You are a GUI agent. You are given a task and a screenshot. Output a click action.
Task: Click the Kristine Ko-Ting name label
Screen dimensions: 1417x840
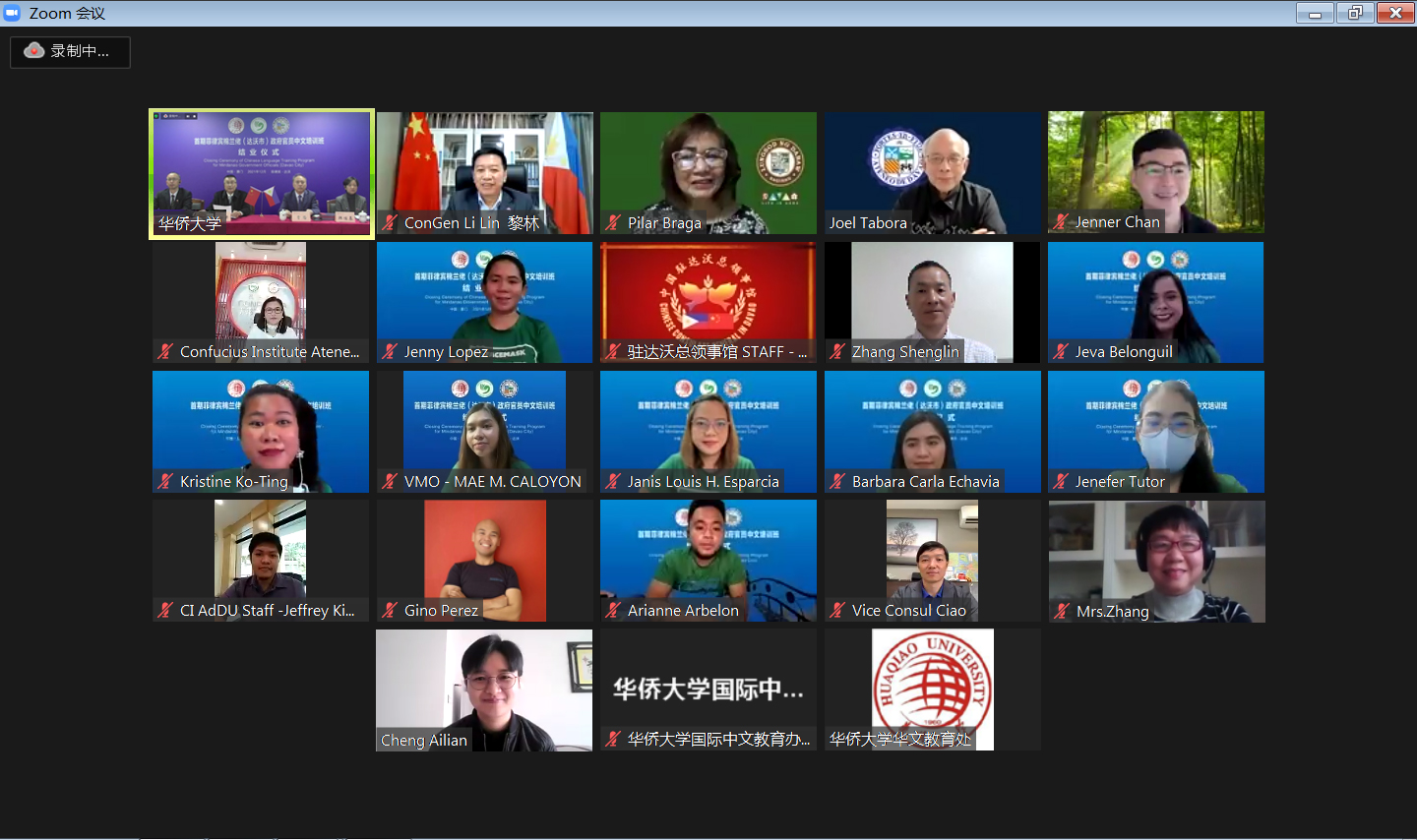pyautogui.click(x=233, y=482)
